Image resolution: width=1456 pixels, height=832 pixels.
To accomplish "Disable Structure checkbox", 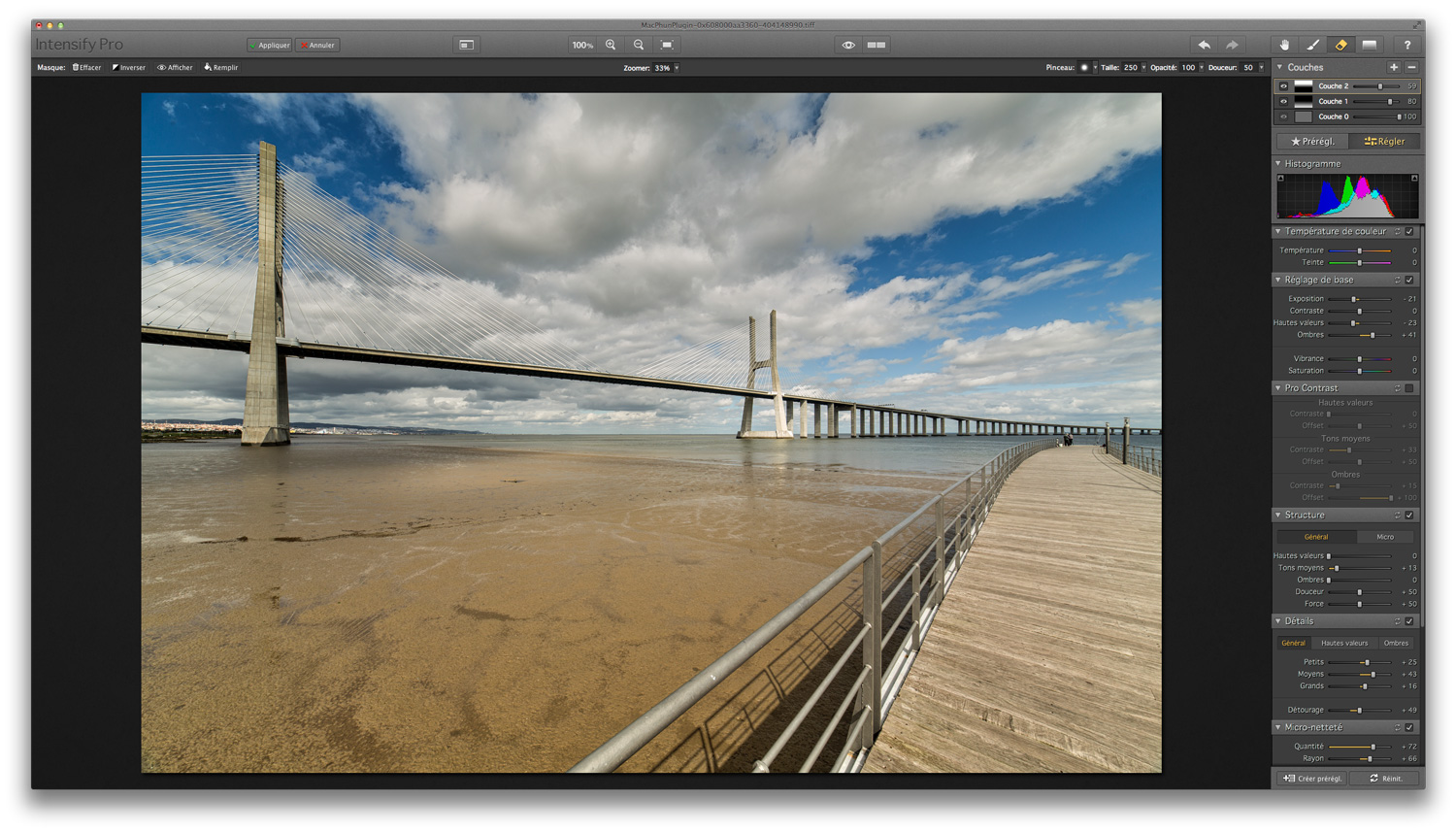I will click(1409, 516).
